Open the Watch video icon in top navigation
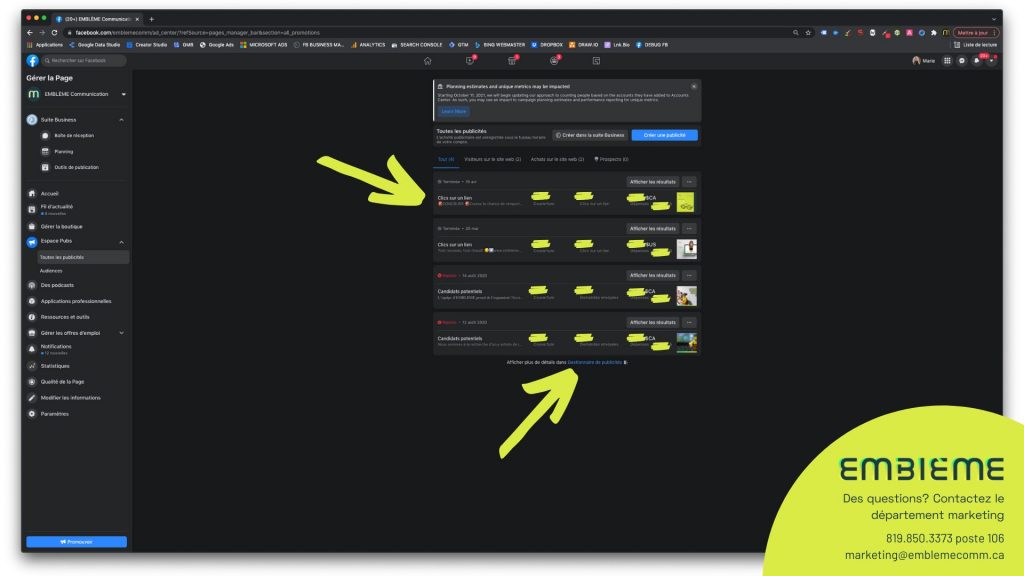The image size is (1024, 576). 470,61
